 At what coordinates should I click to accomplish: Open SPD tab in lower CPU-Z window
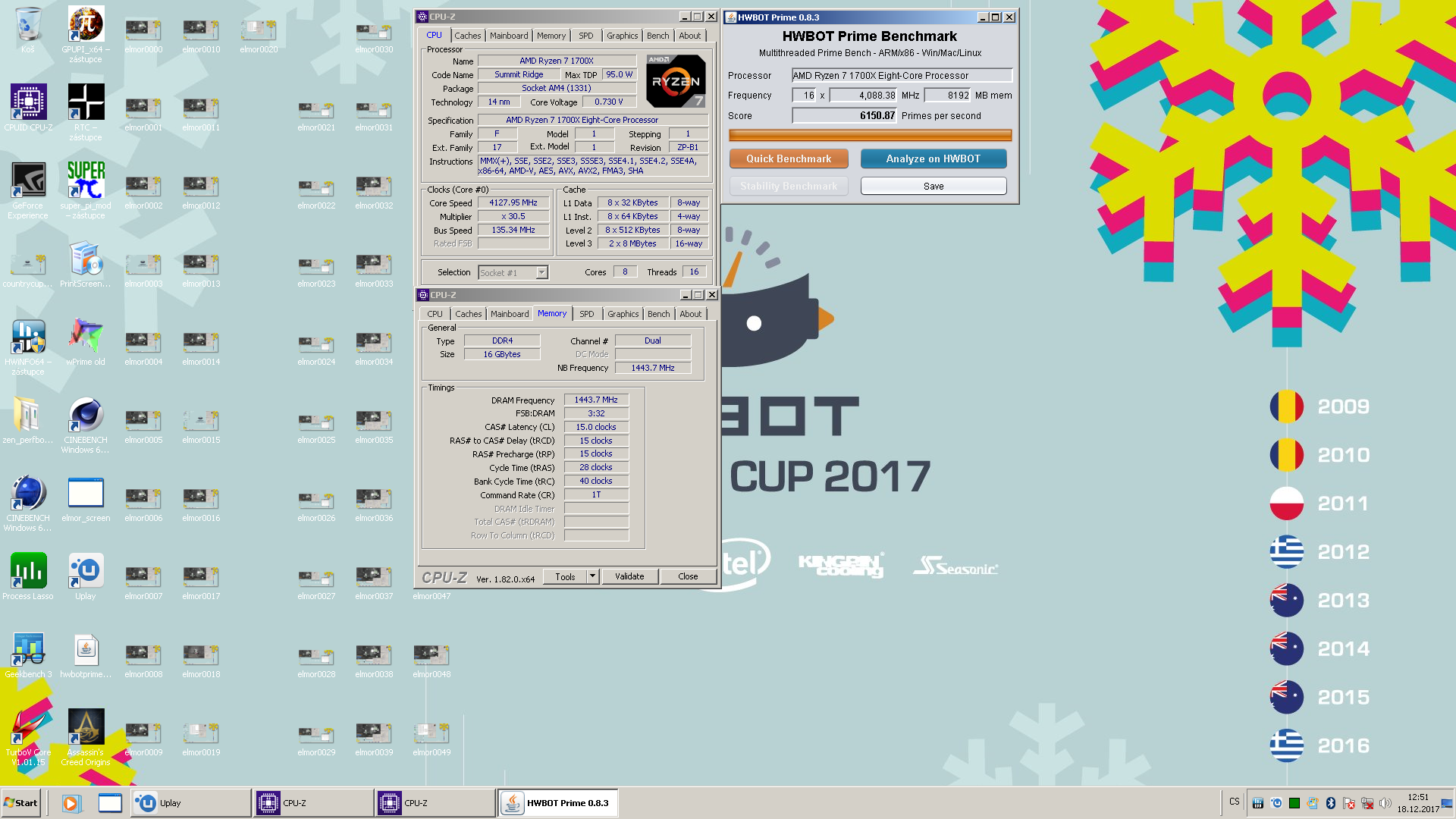586,314
